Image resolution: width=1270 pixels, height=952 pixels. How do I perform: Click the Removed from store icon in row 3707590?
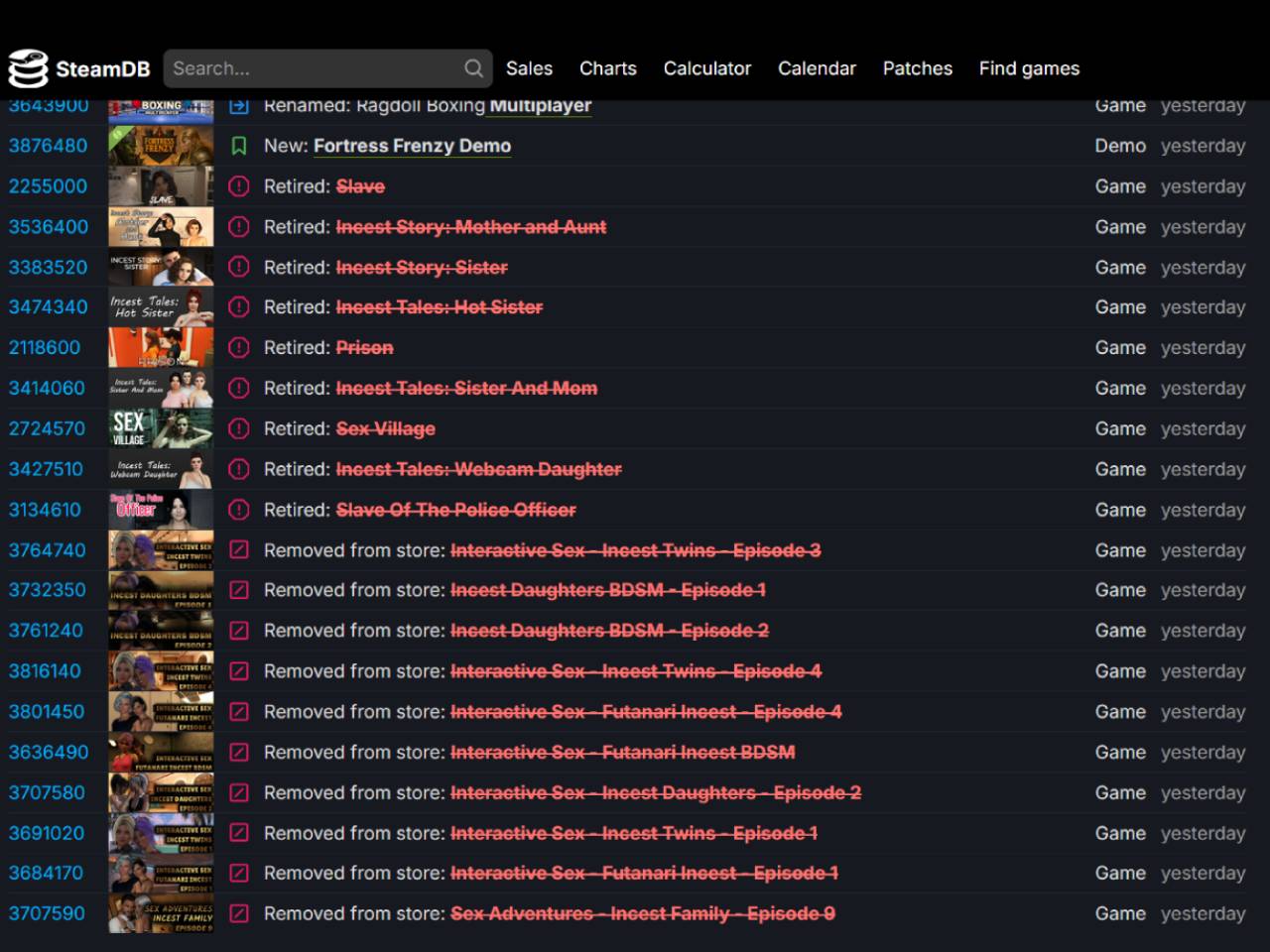[239, 914]
